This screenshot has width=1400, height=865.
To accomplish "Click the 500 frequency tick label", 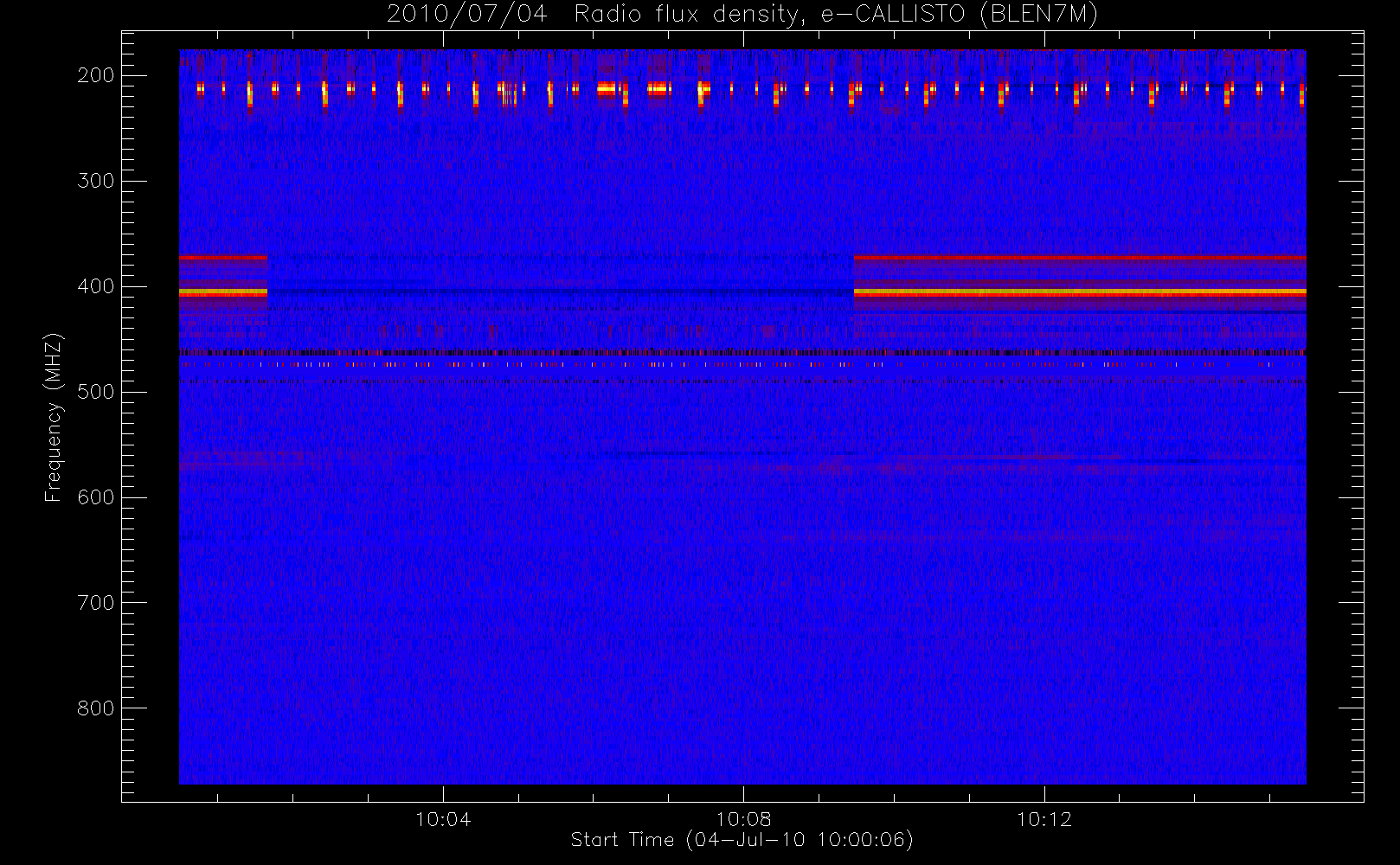I will pyautogui.click(x=96, y=392).
